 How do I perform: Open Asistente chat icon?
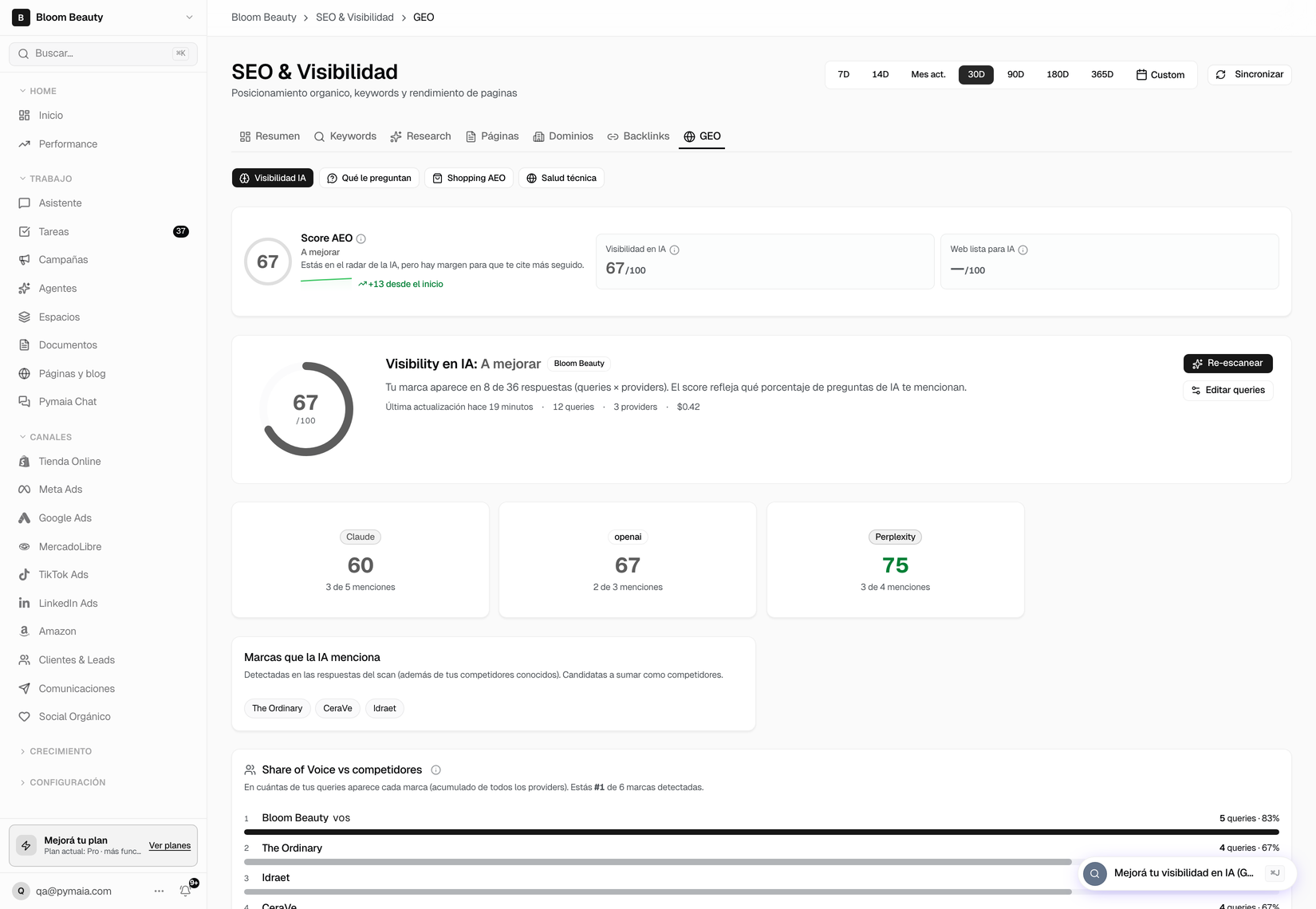[x=24, y=203]
